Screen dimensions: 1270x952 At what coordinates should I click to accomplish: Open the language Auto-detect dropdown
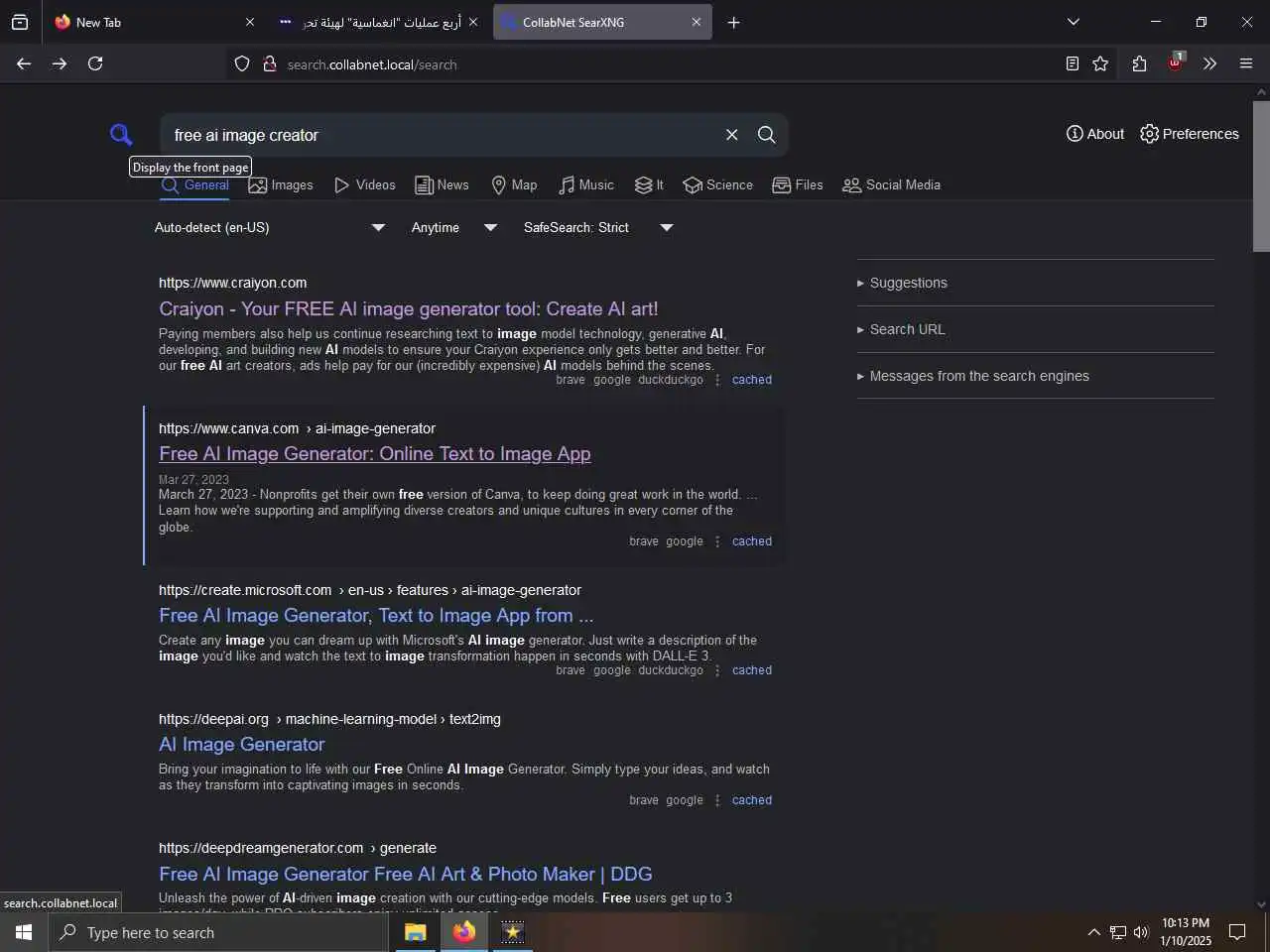pyautogui.click(x=270, y=227)
